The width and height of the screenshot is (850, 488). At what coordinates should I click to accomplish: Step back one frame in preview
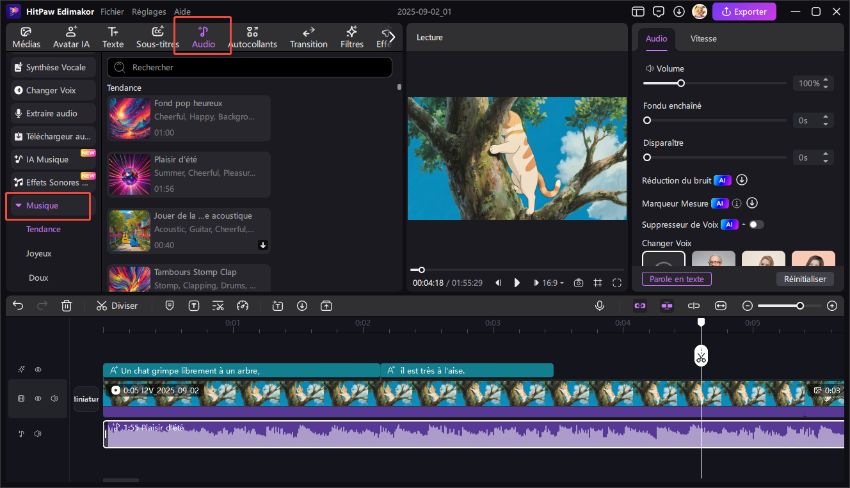[x=498, y=282]
